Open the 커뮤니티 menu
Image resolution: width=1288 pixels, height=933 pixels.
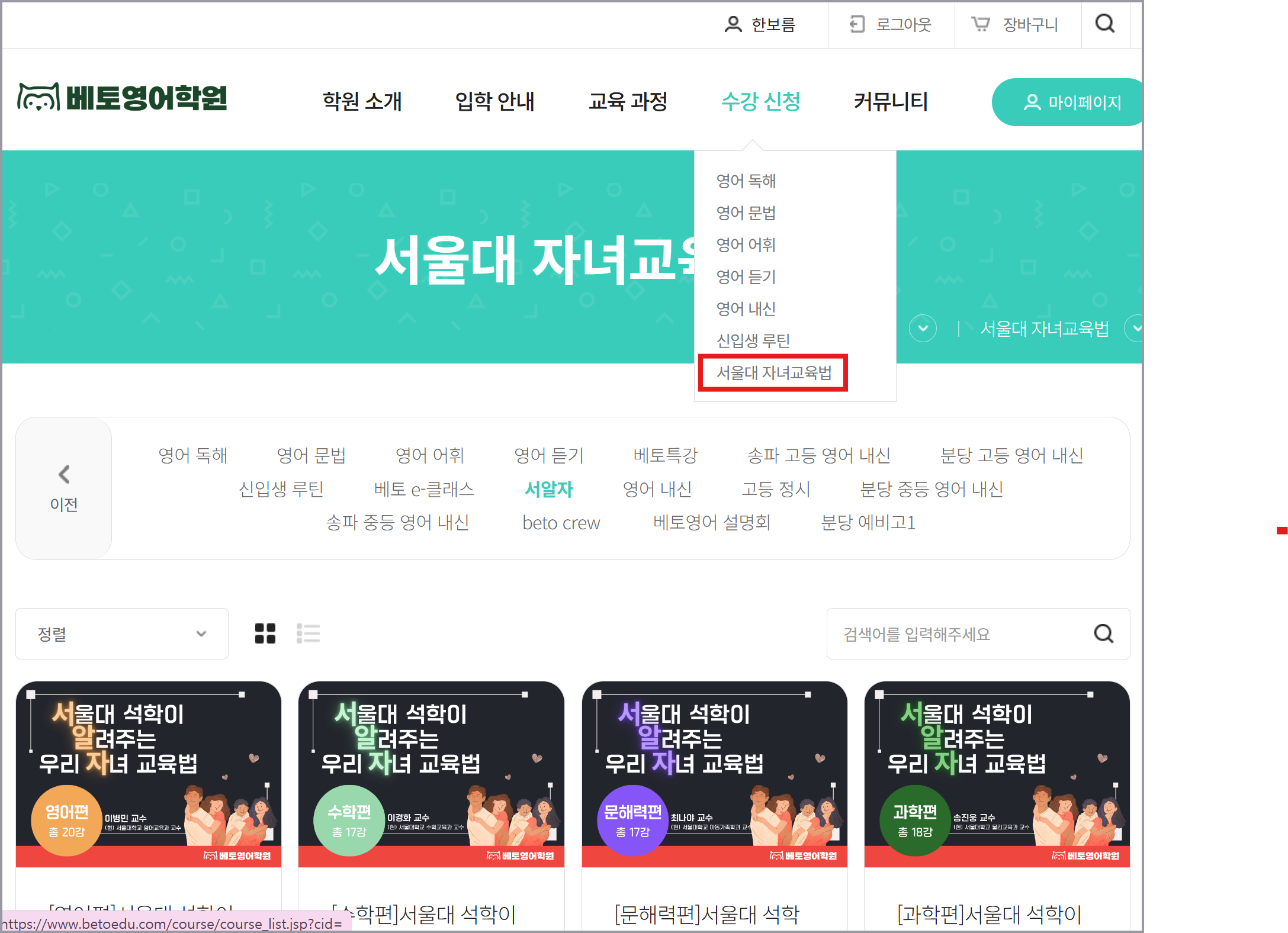point(890,101)
